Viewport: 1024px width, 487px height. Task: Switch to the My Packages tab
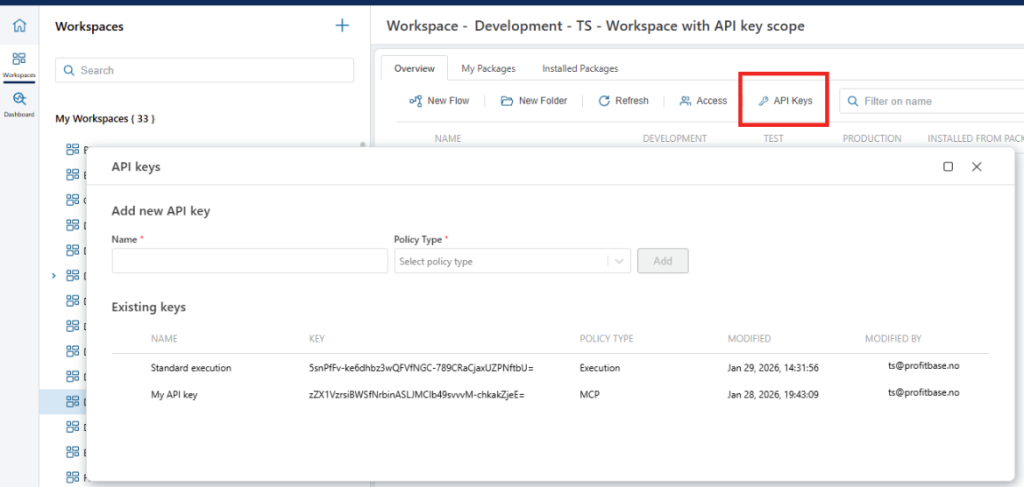click(x=488, y=69)
